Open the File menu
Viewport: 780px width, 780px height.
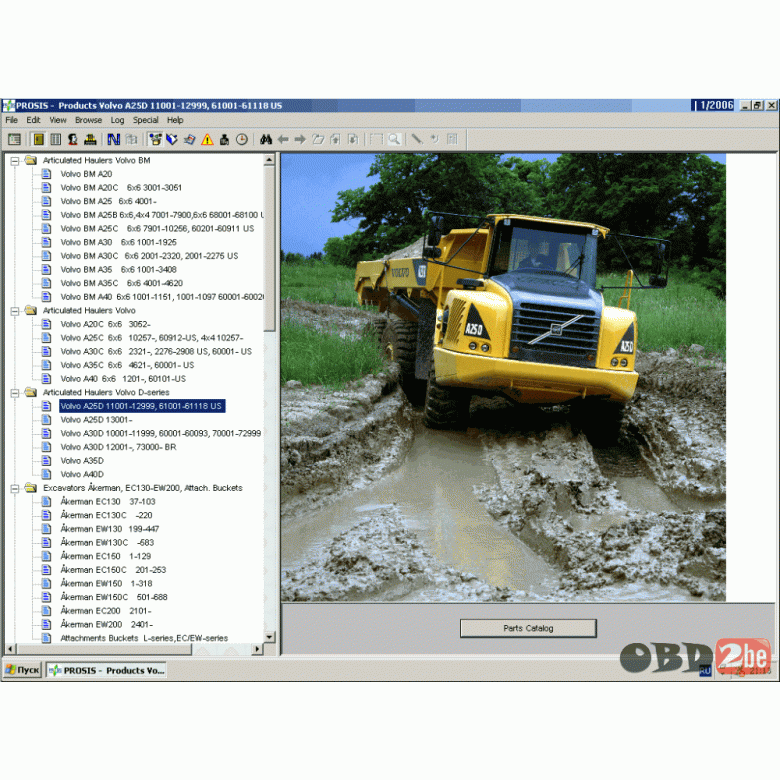[x=11, y=120]
